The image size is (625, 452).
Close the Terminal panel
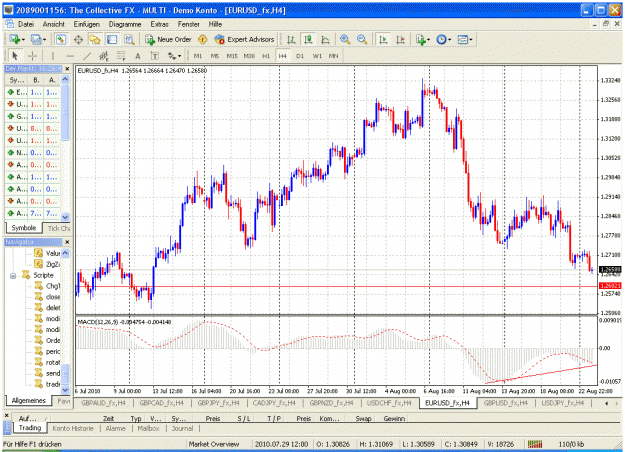7,415
